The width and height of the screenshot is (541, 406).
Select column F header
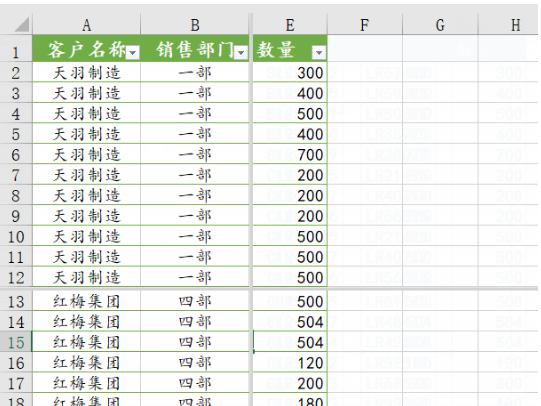[x=365, y=24]
